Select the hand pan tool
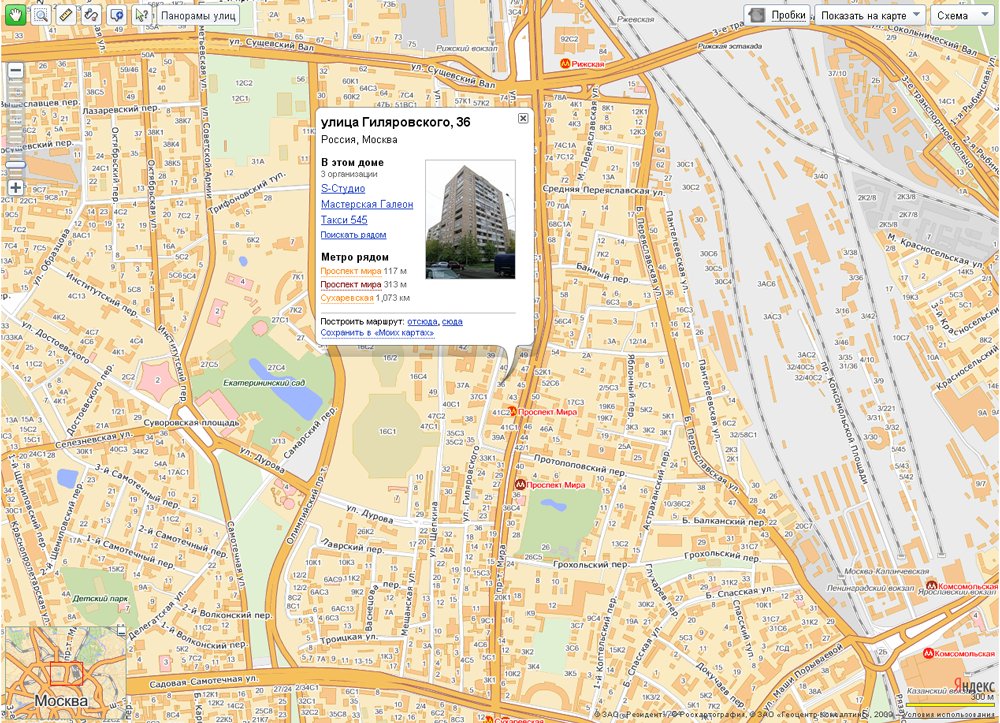The width and height of the screenshot is (1000, 723). (x=15, y=15)
